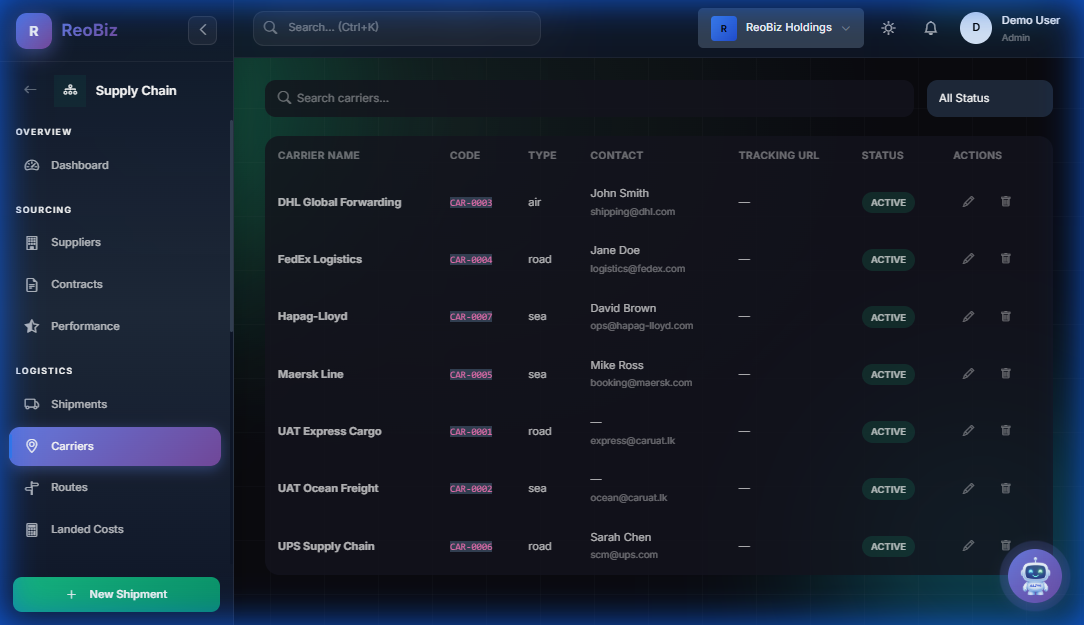Click the Contracts document icon
1084x625 pixels.
click(32, 284)
